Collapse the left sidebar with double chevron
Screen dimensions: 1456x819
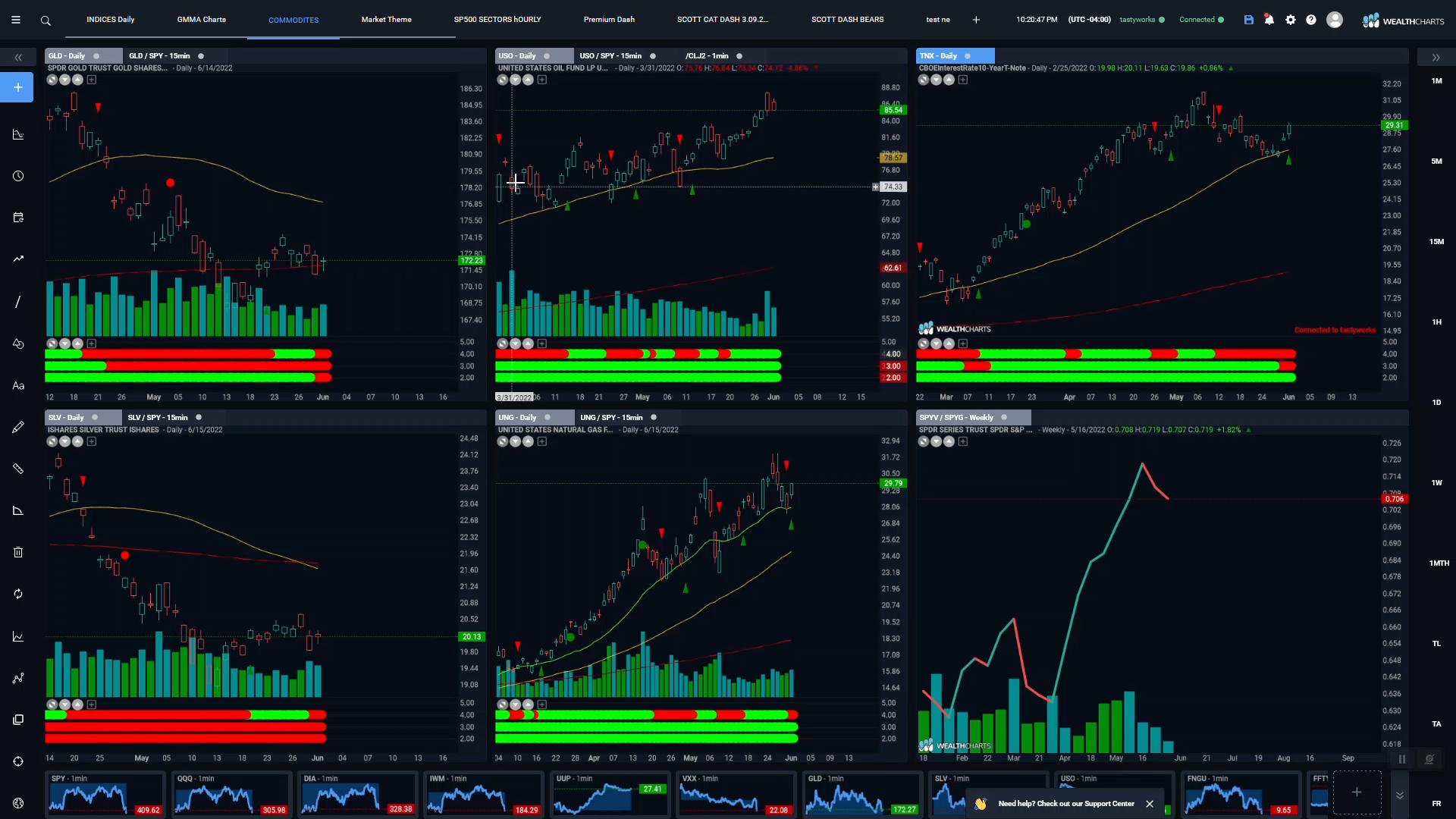[x=18, y=58]
